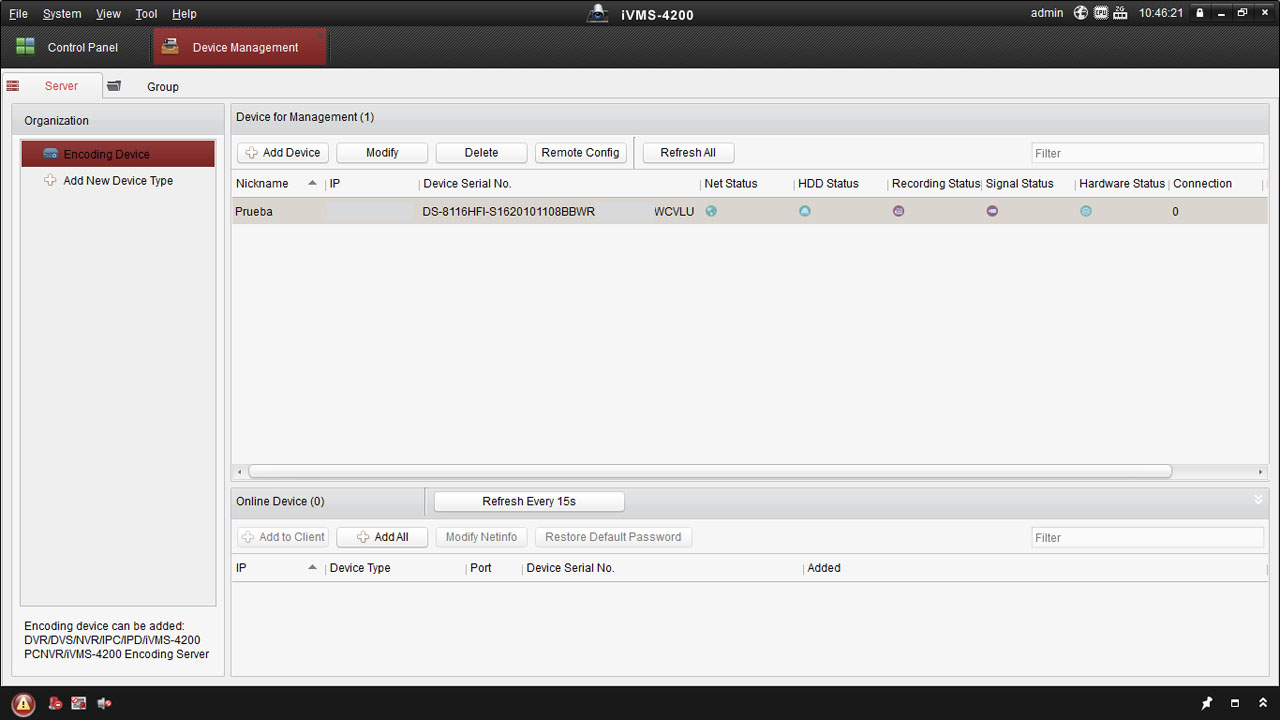Image resolution: width=1280 pixels, height=720 pixels.
Task: Select the Server tab
Action: coord(52,86)
